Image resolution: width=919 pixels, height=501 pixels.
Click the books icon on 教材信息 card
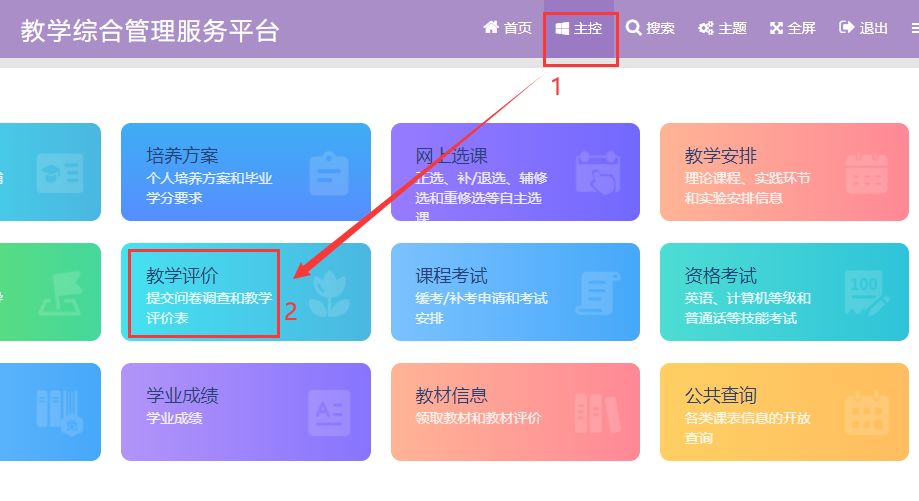point(598,412)
